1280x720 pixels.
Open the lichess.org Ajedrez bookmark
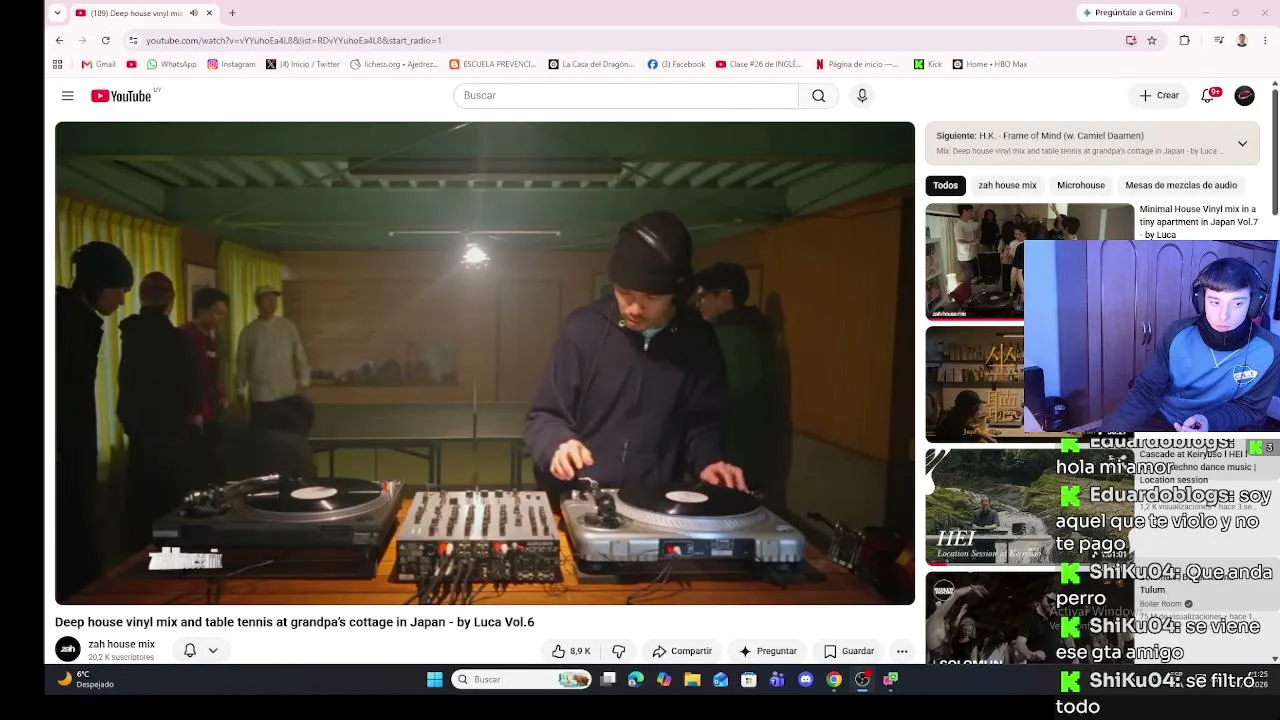click(394, 64)
